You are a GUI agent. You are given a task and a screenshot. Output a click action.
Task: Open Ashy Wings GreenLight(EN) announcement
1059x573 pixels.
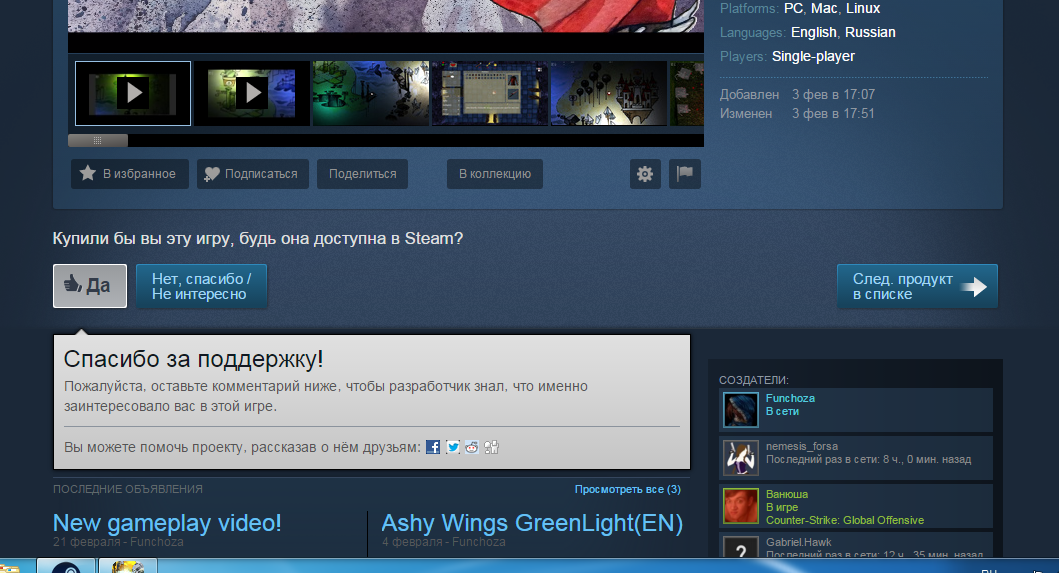tap(532, 523)
